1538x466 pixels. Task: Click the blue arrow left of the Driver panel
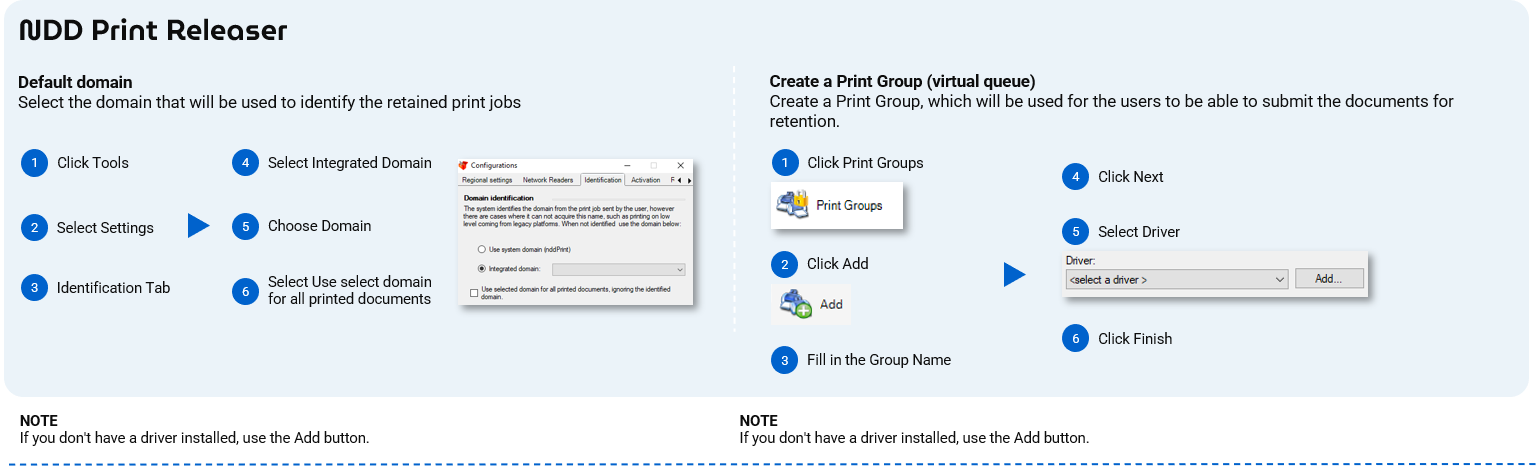point(1015,275)
